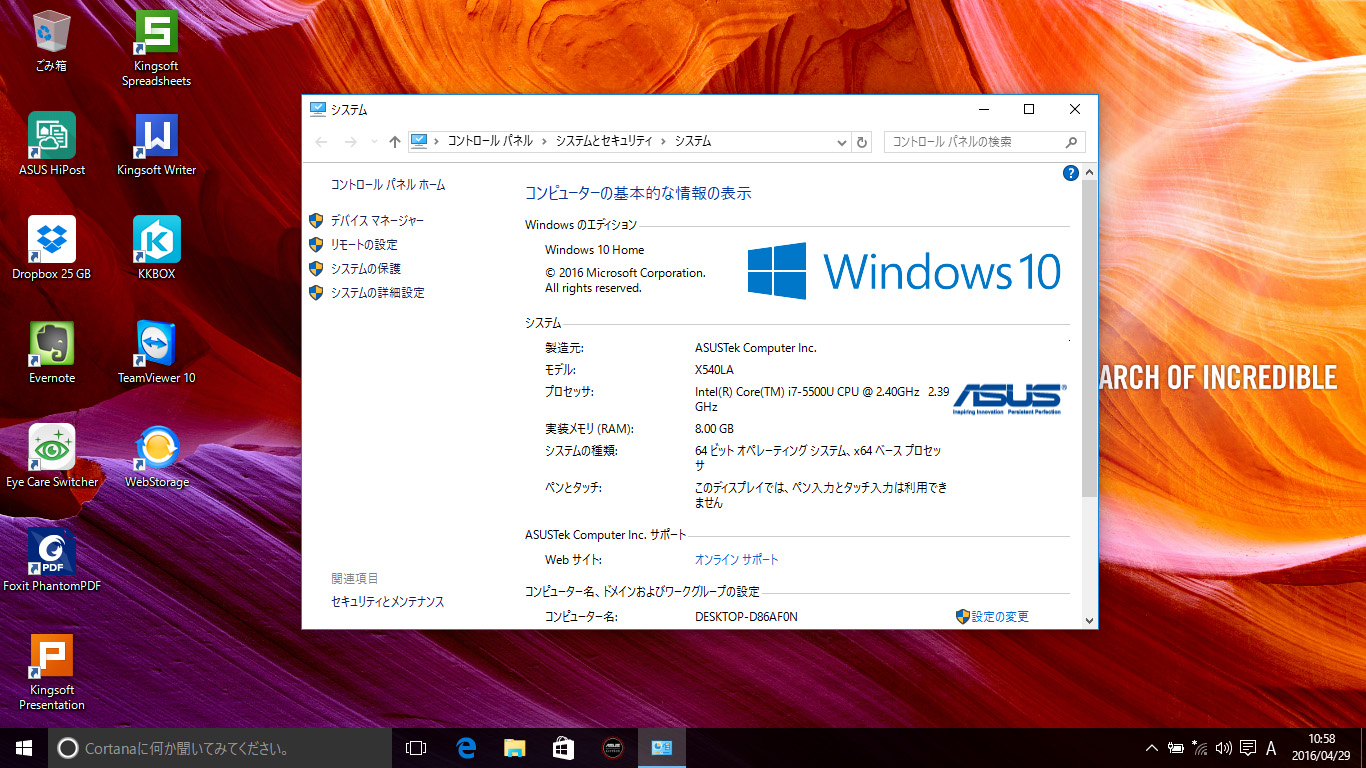
Task: Open Kingsoft Spreadsheets desktop icon
Action: pos(156,48)
